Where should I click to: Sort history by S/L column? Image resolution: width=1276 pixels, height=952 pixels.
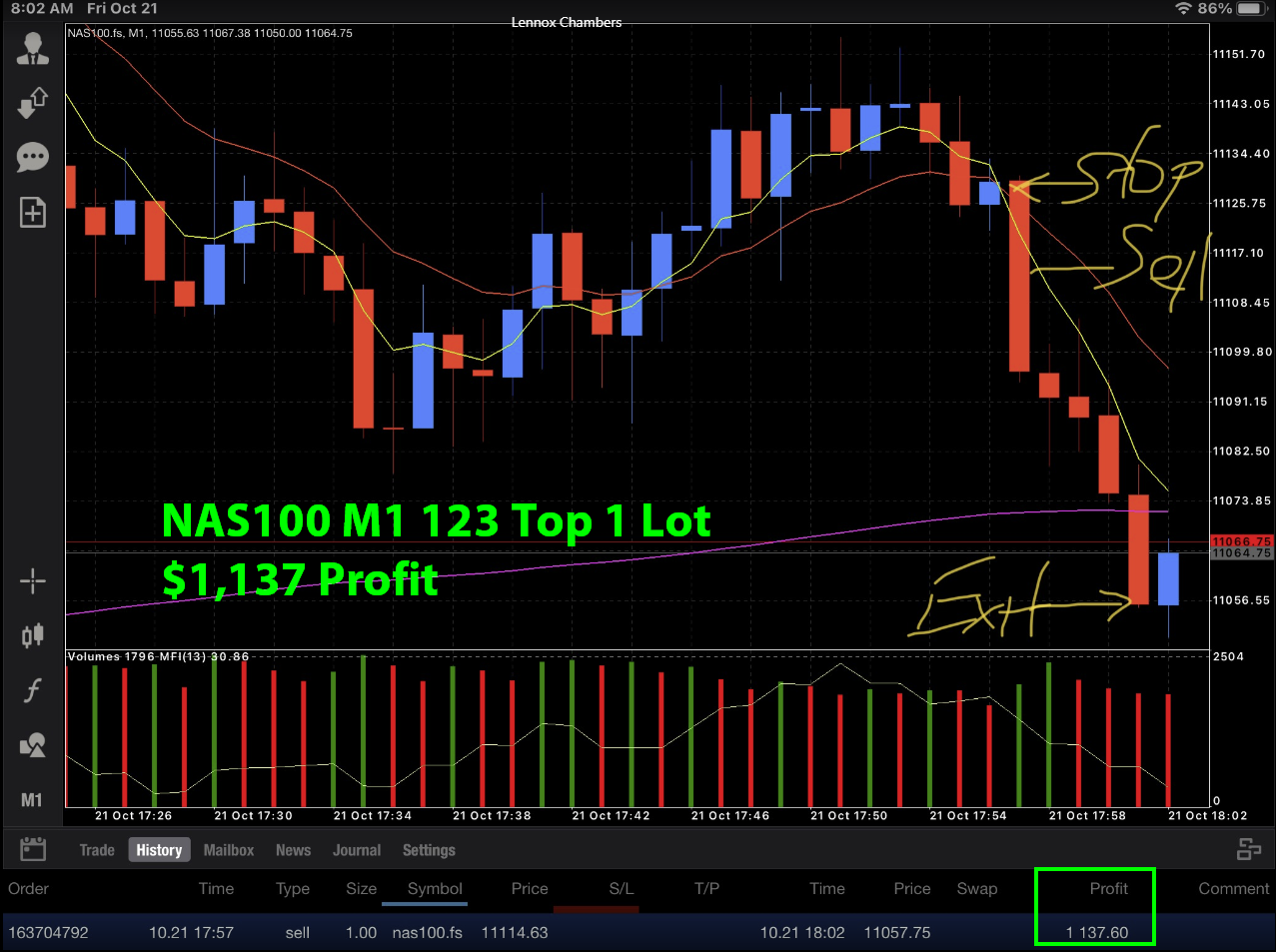click(x=622, y=888)
